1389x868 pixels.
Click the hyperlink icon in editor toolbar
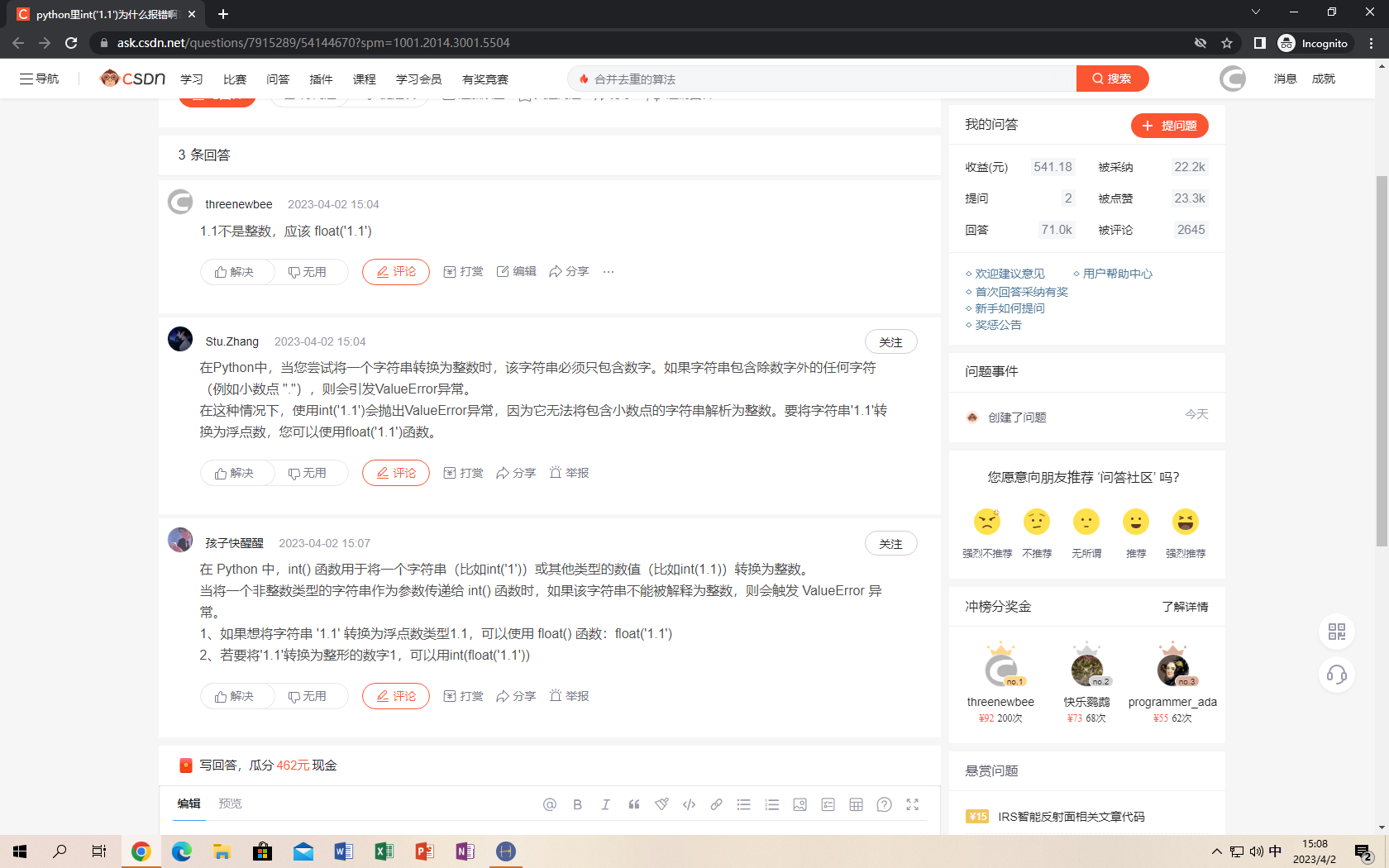pyautogui.click(x=716, y=804)
